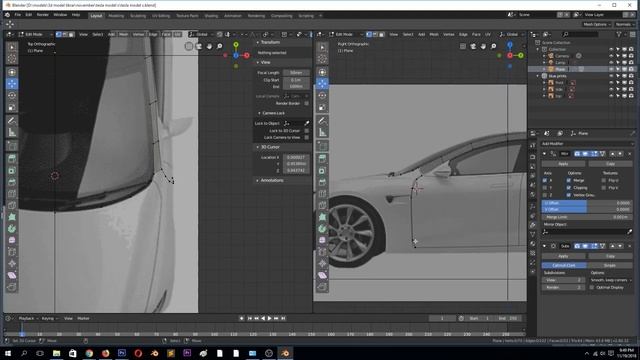Screen dimensions: 640x360
Task: Collapse the blue prints collection in outliner
Action: click(538, 76)
